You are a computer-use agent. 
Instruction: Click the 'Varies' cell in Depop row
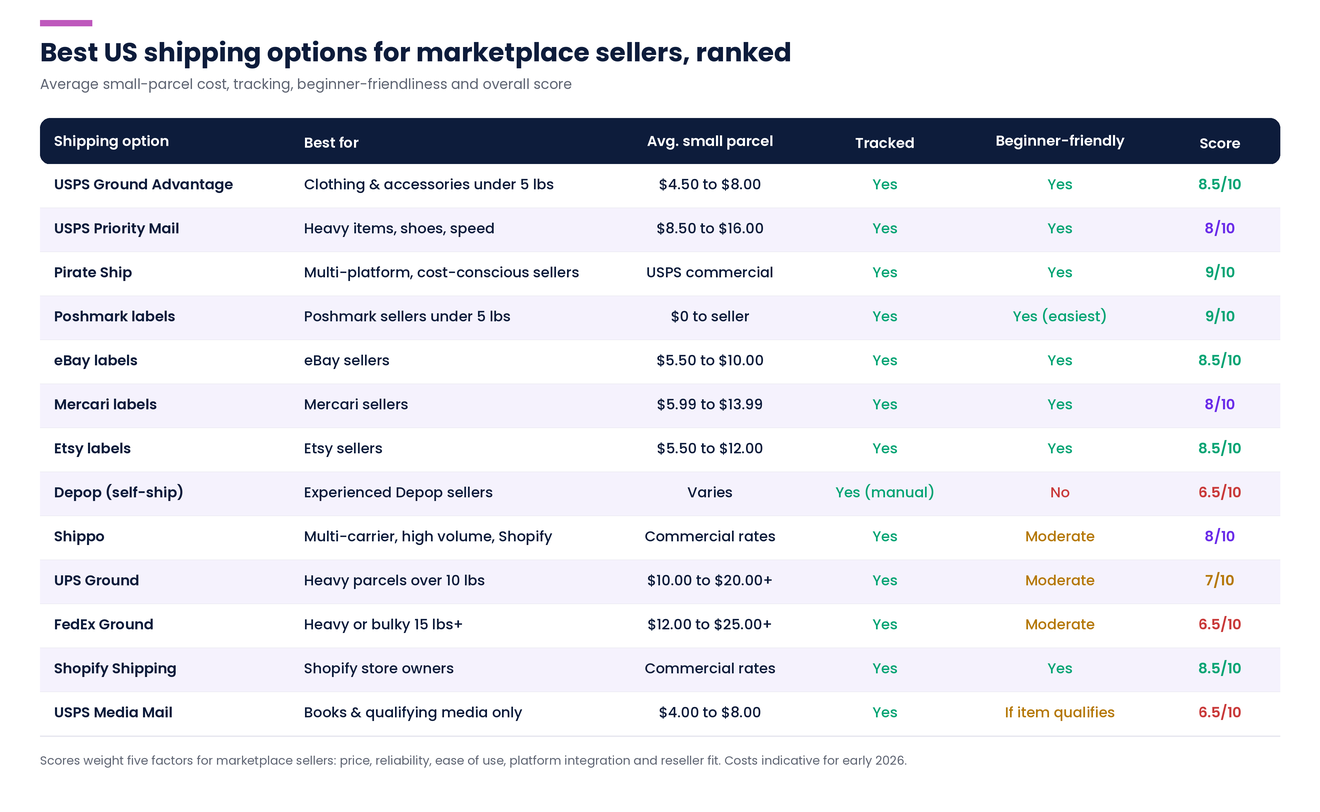tap(710, 492)
